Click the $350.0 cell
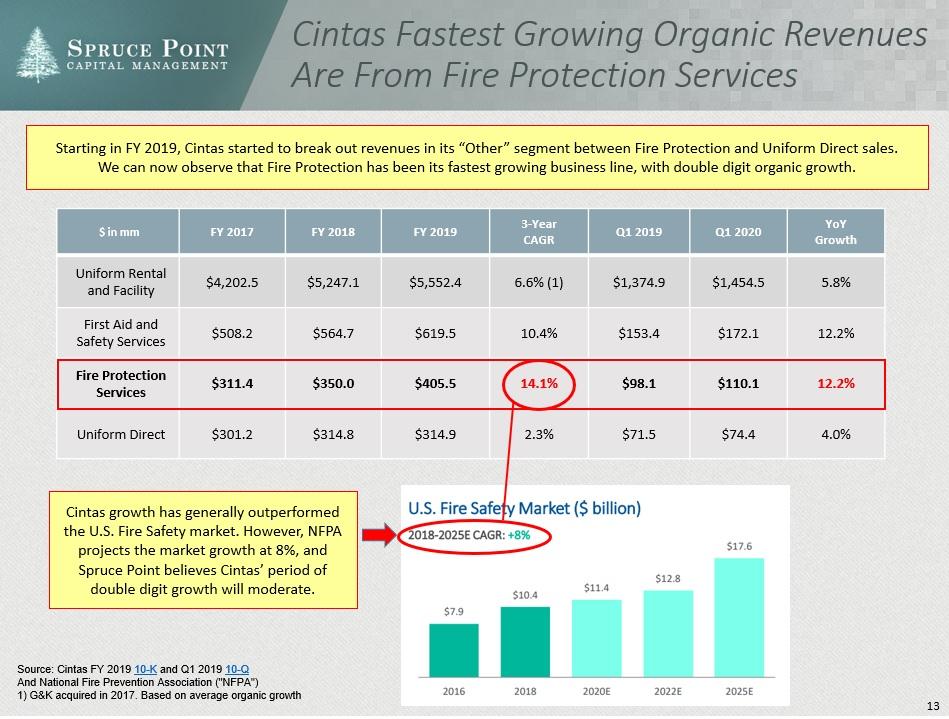 point(333,384)
